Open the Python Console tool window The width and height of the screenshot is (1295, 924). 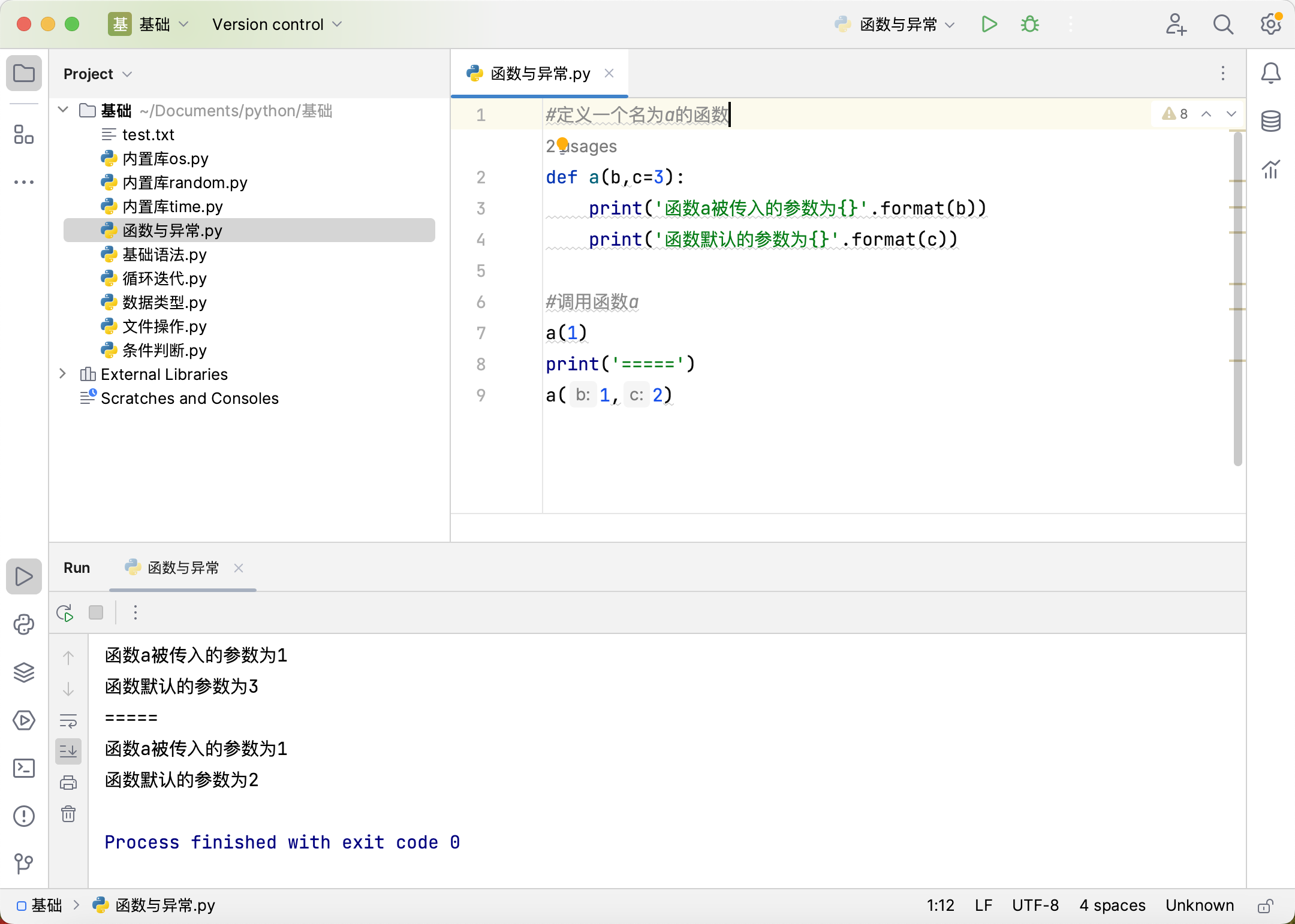point(24,624)
